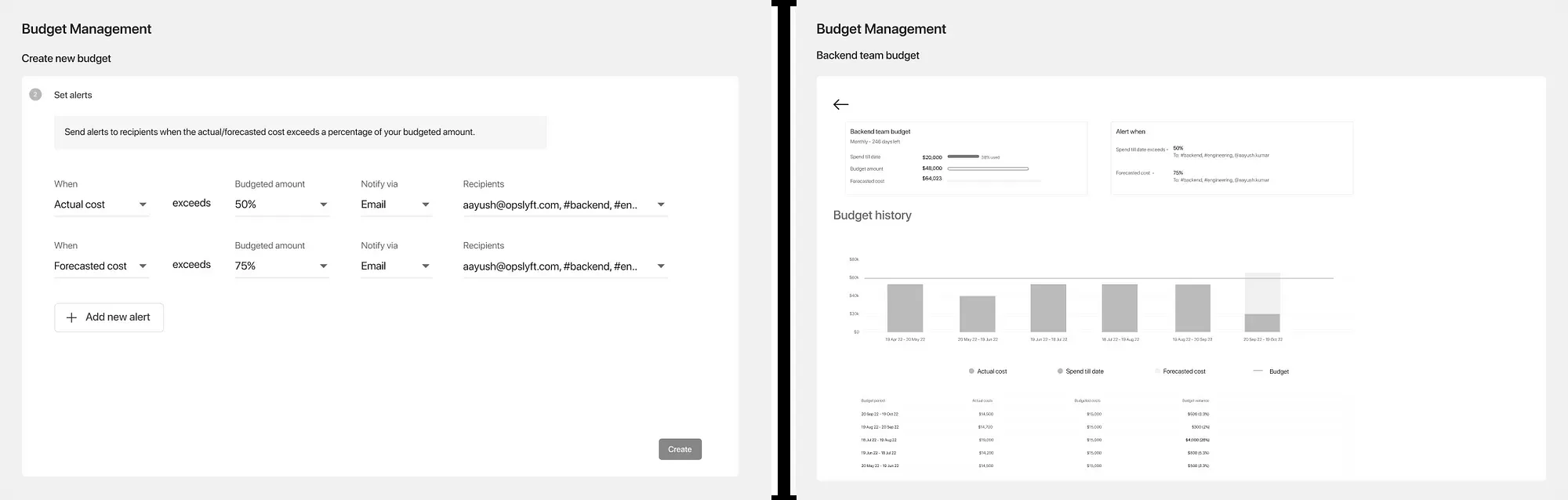Click the $19,000 actual cost cell
The width and height of the screenshot is (1568, 500).
[x=985, y=440]
